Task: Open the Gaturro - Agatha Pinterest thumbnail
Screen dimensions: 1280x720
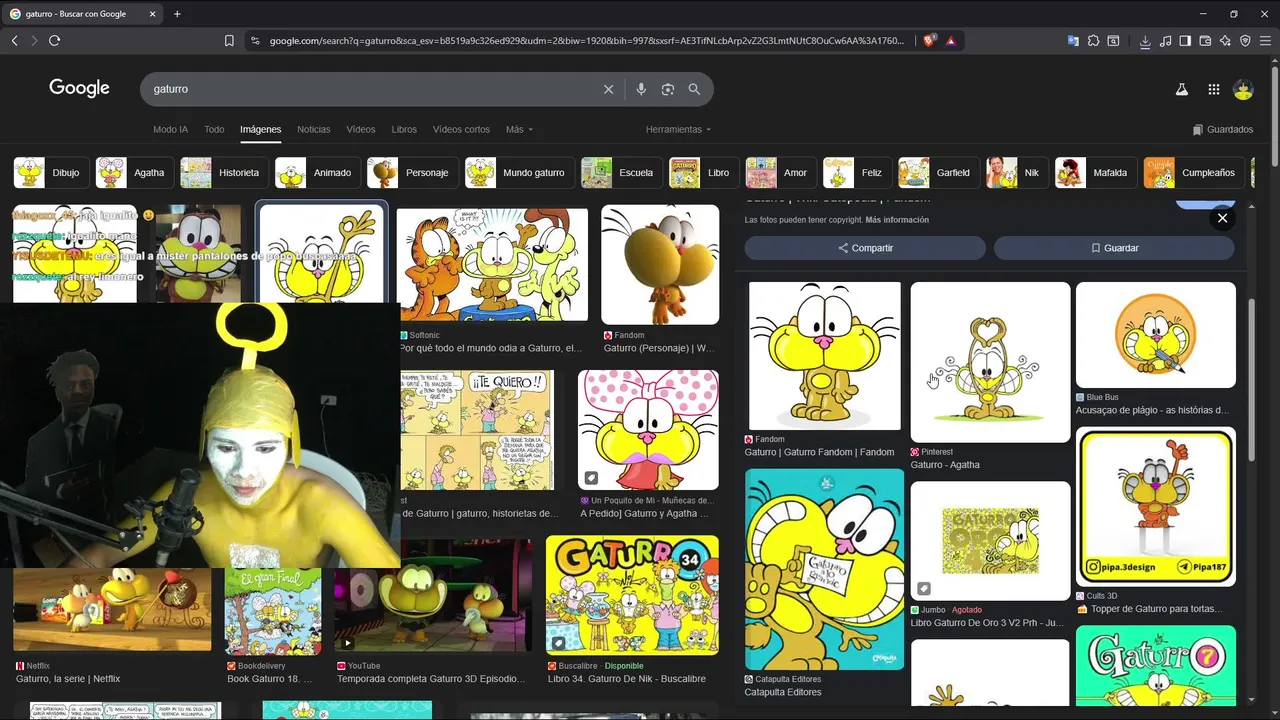Action: coord(990,362)
